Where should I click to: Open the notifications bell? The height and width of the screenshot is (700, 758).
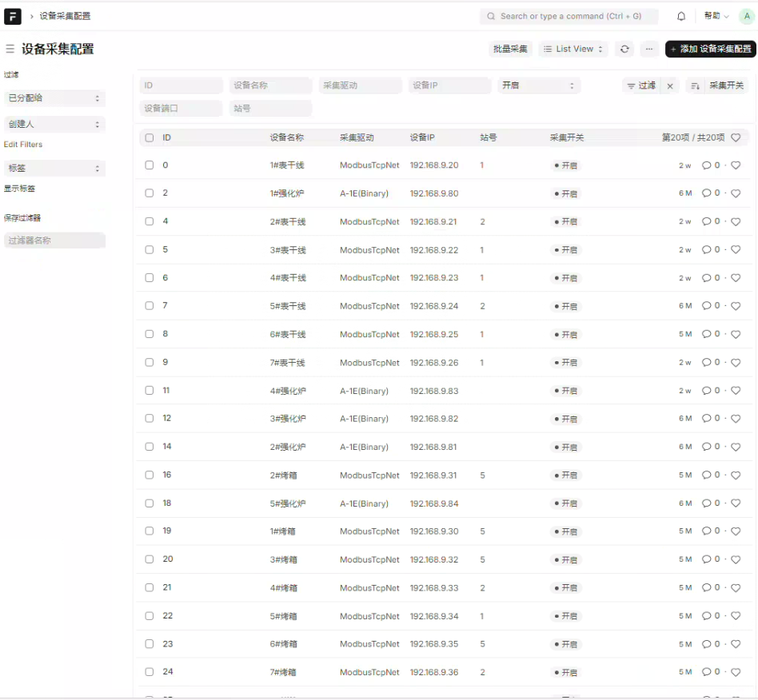pos(681,16)
